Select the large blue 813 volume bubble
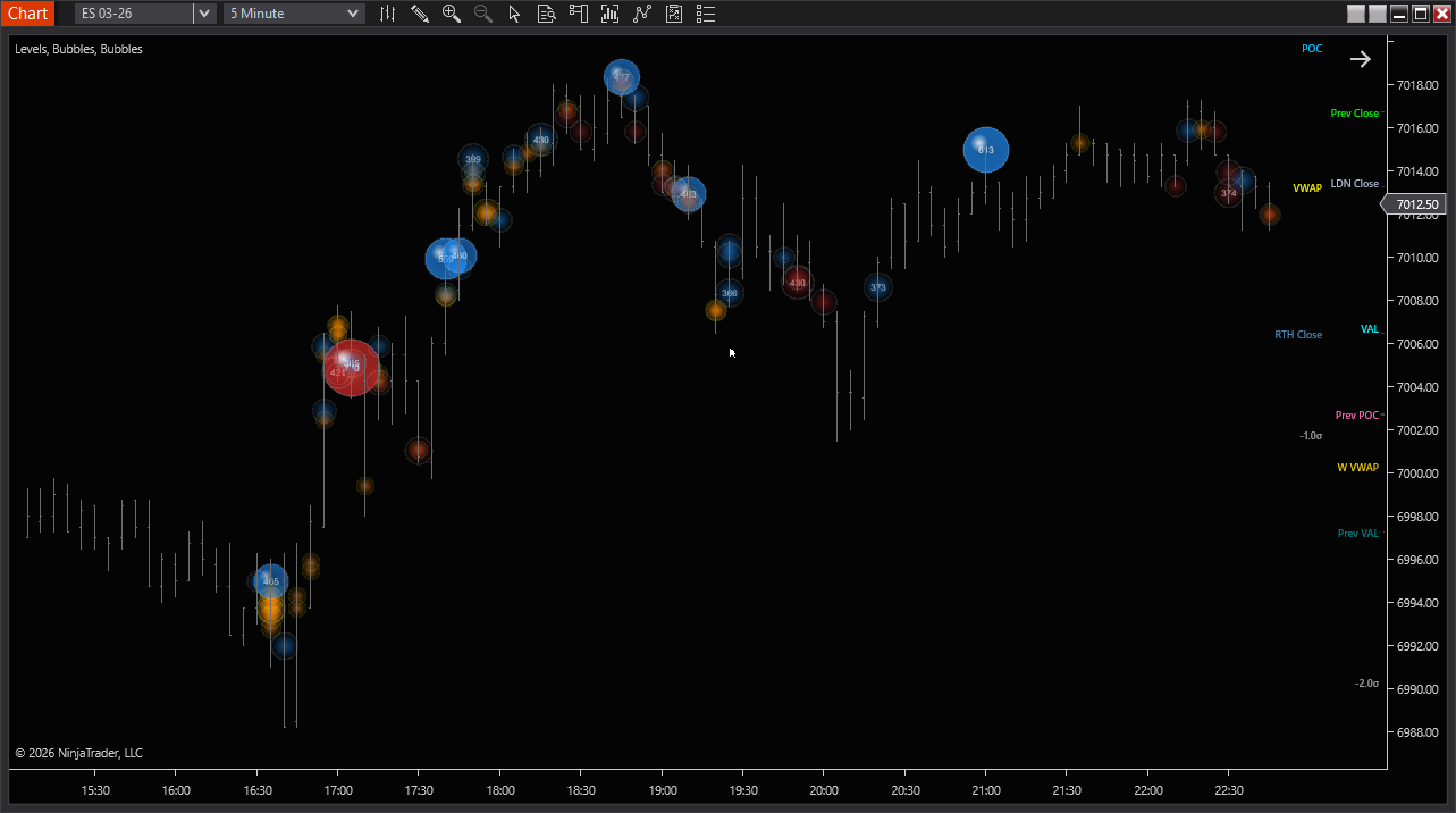This screenshot has height=813, width=1456. 986,150
